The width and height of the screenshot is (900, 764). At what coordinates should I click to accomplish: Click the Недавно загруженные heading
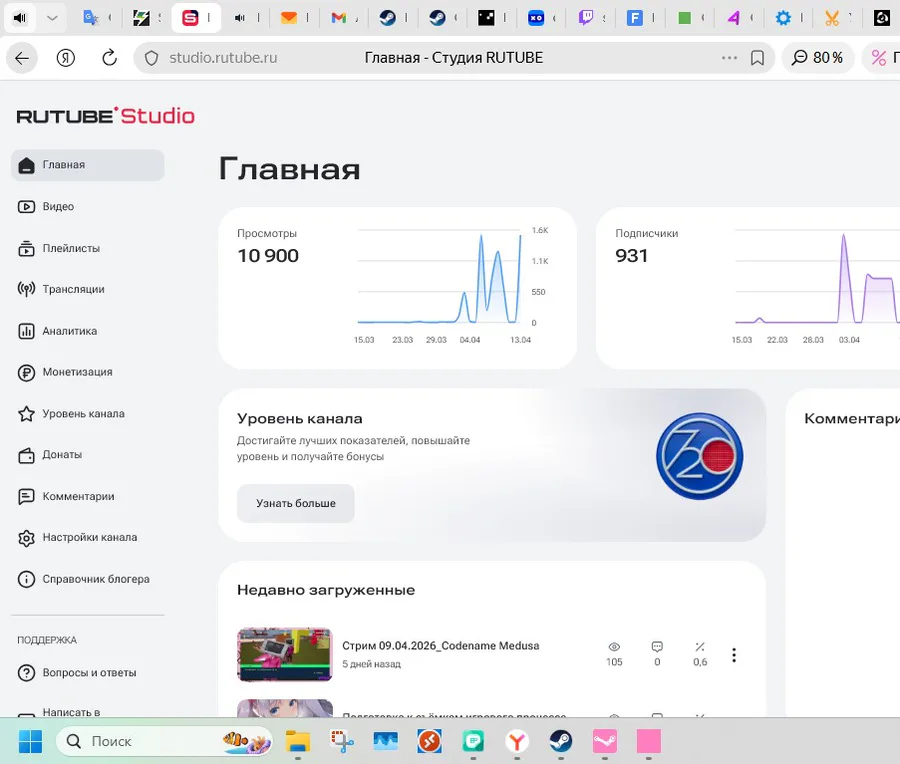pyautogui.click(x=326, y=590)
